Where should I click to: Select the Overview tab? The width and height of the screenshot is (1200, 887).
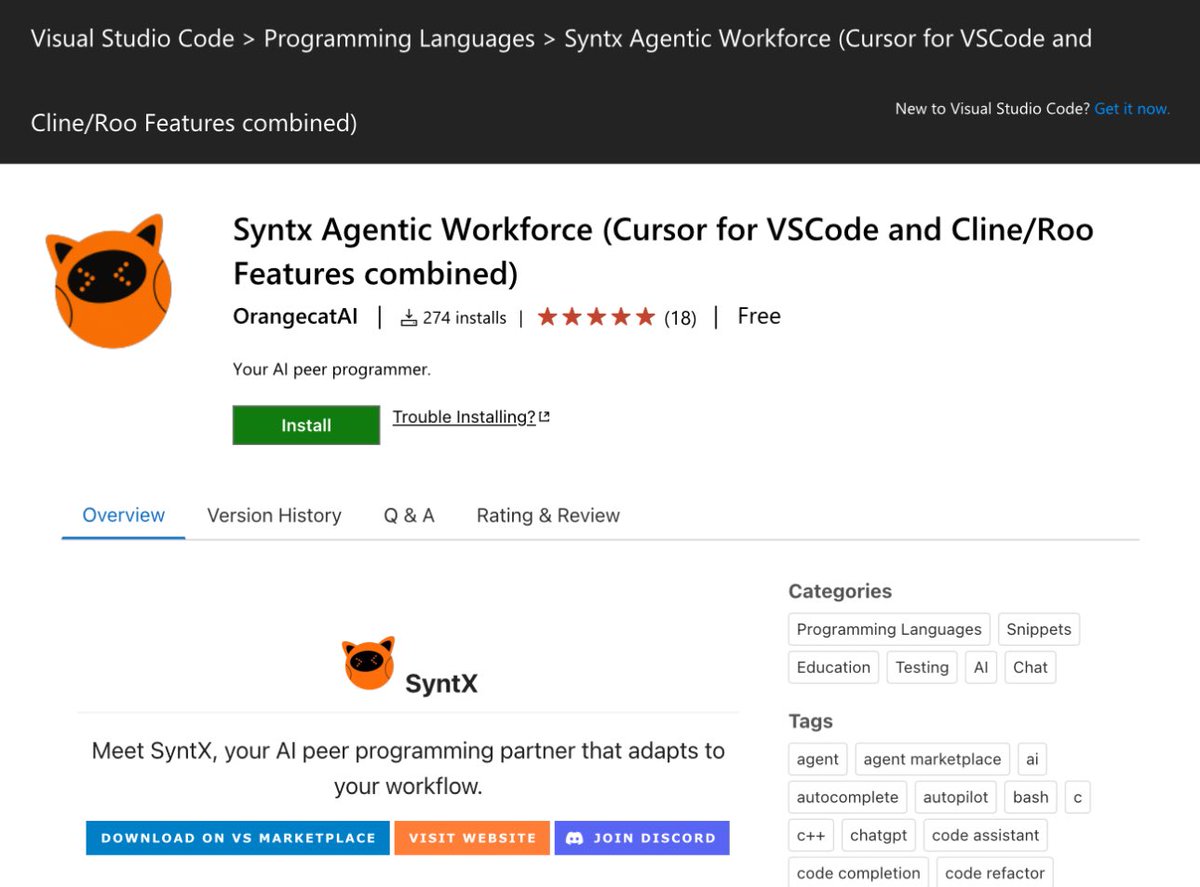click(124, 516)
